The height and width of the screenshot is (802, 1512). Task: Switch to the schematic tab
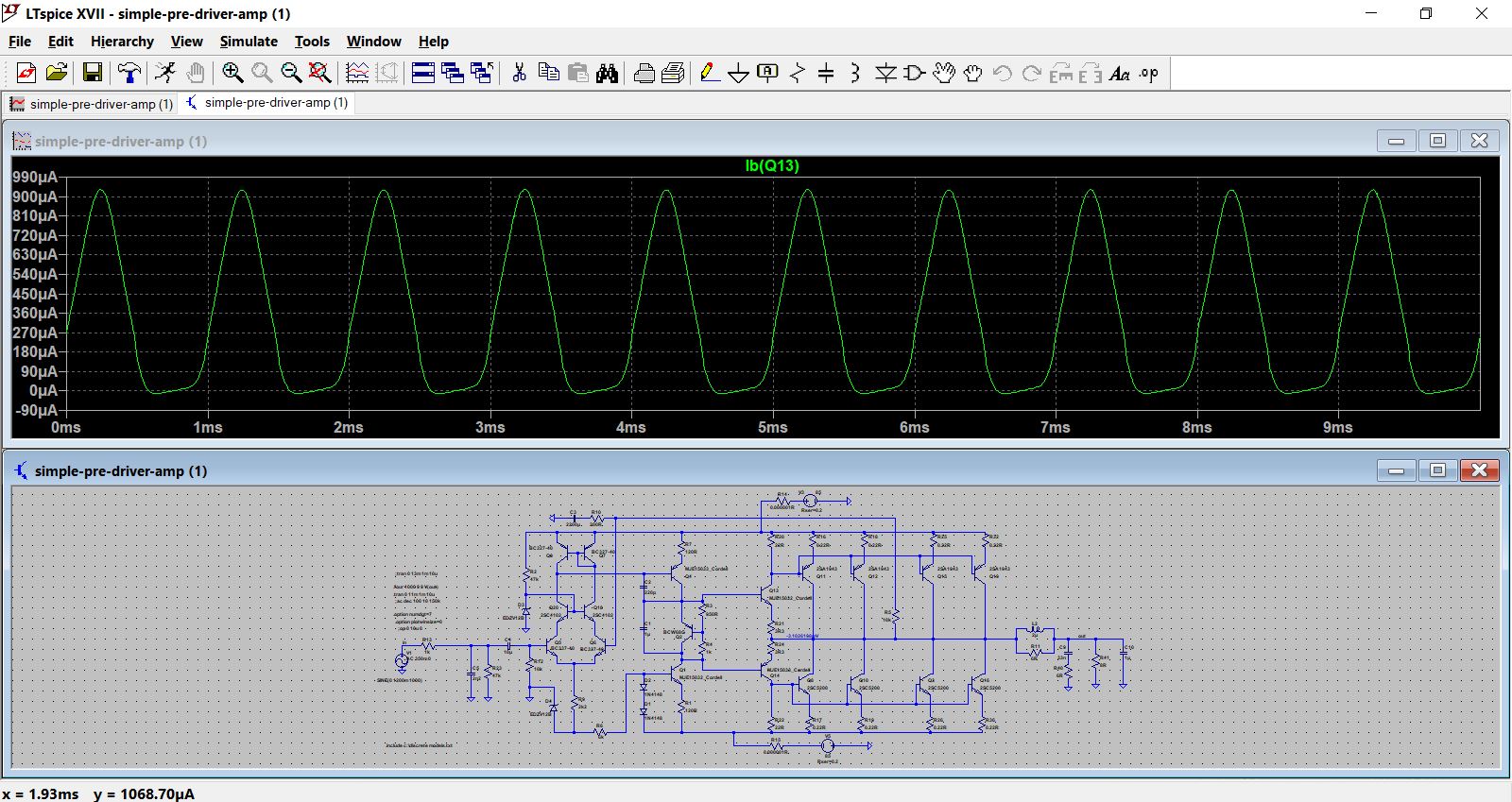(x=267, y=103)
